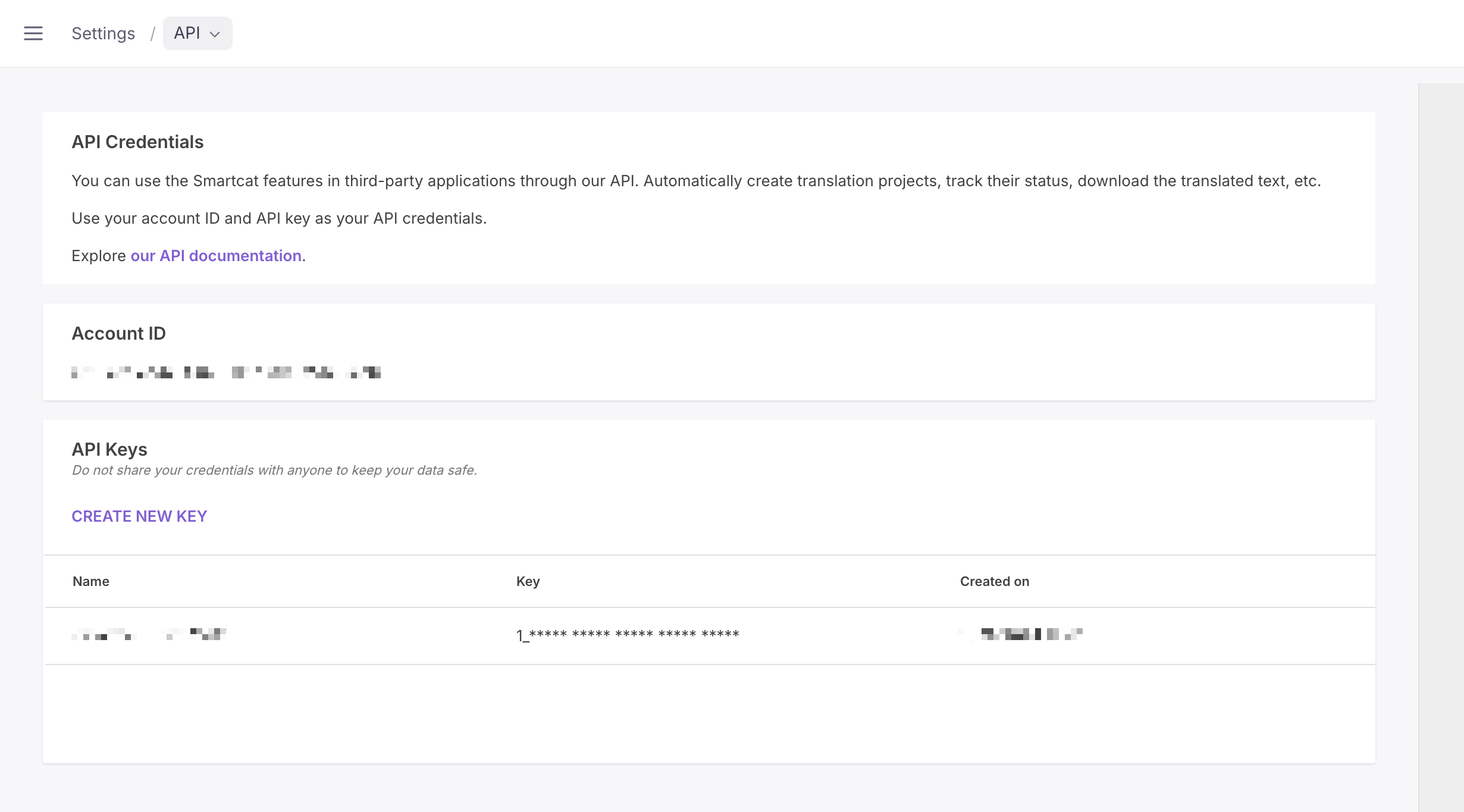Open our API documentation link
Image resolution: width=1464 pixels, height=812 pixels.
point(216,256)
